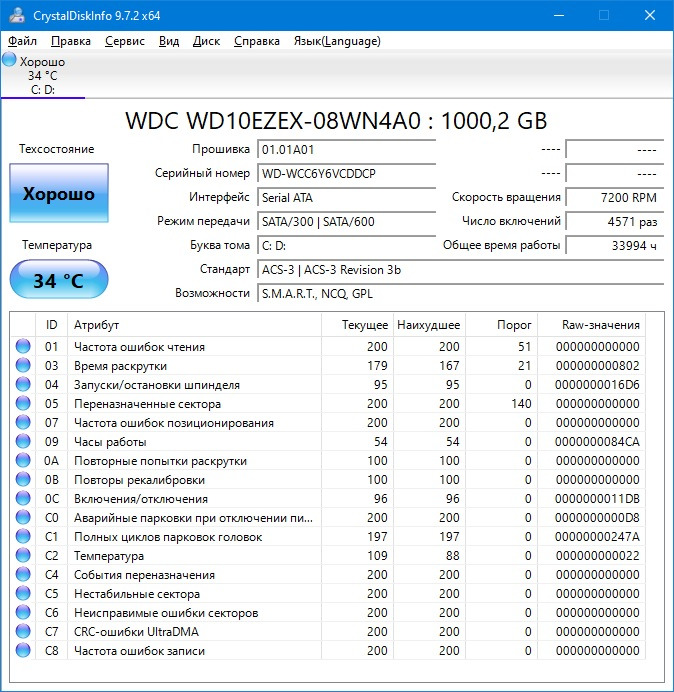This screenshot has height=692, width=674.
Task: Open the Диск menu
Action: [206, 41]
